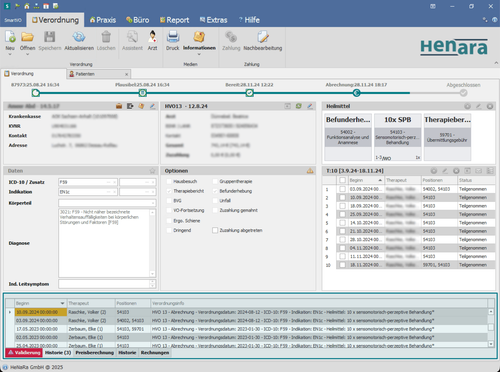Click the Plausibel step marker on progress bar

(x=143, y=93)
